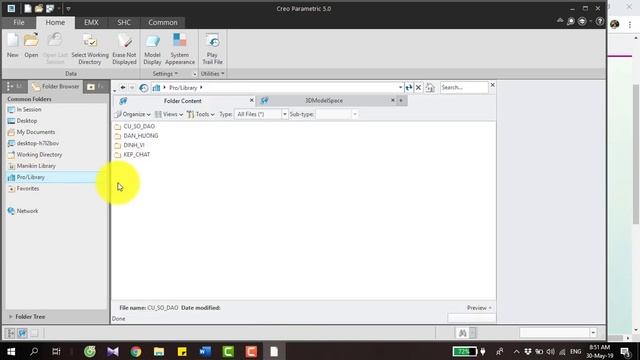Click the stop X beside the address bar
640x360 pixels.
tap(418, 87)
